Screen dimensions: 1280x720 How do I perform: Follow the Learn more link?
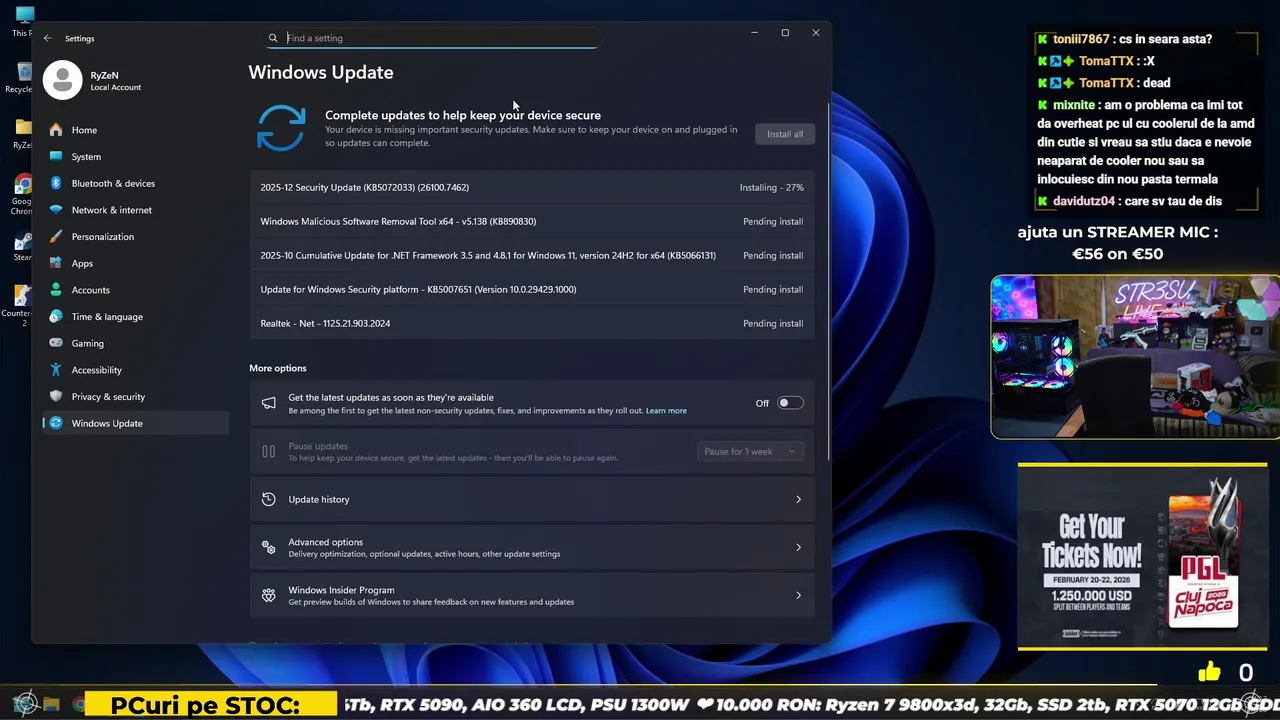point(666,411)
